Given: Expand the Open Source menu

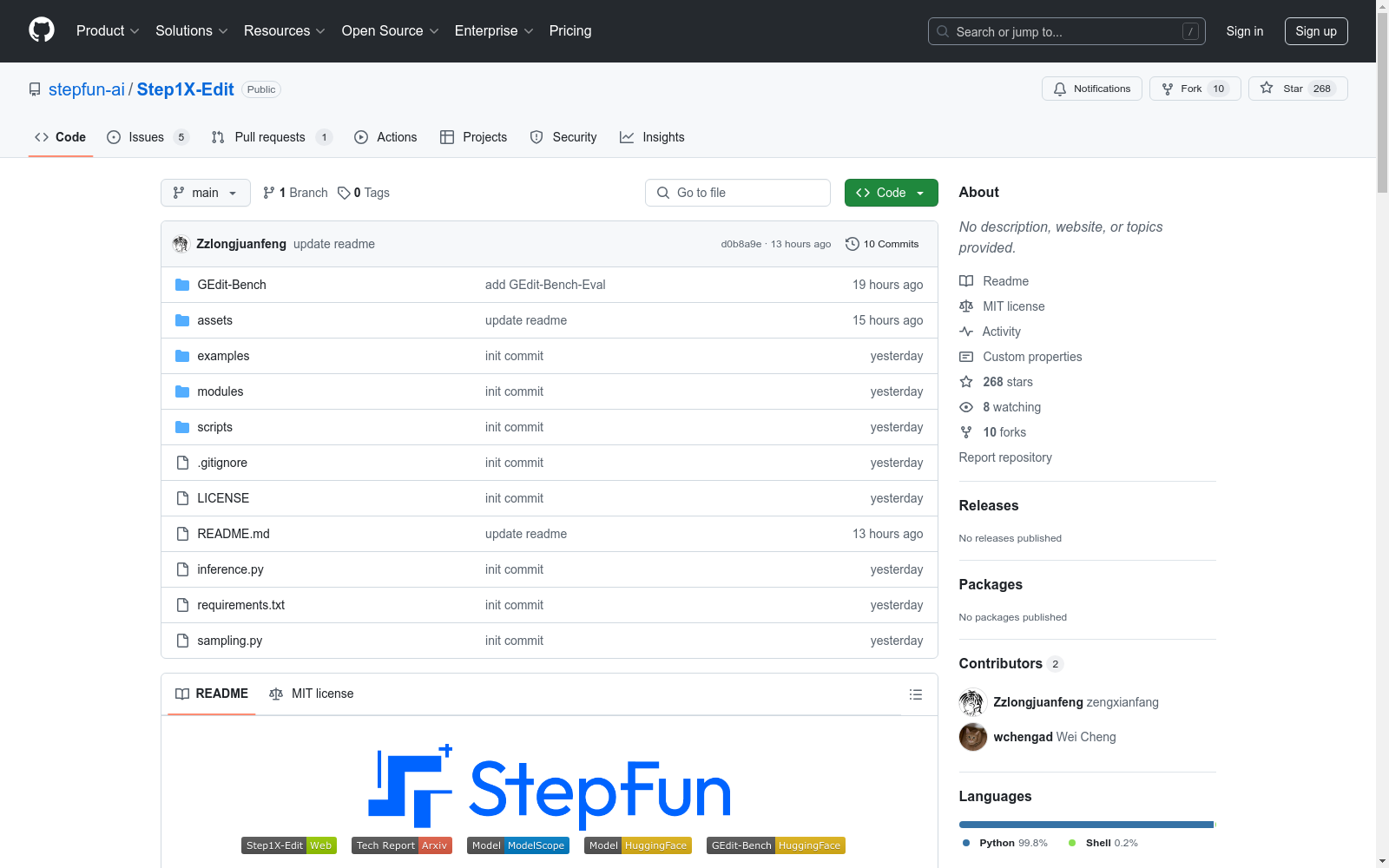Looking at the screenshot, I should pyautogui.click(x=391, y=30).
